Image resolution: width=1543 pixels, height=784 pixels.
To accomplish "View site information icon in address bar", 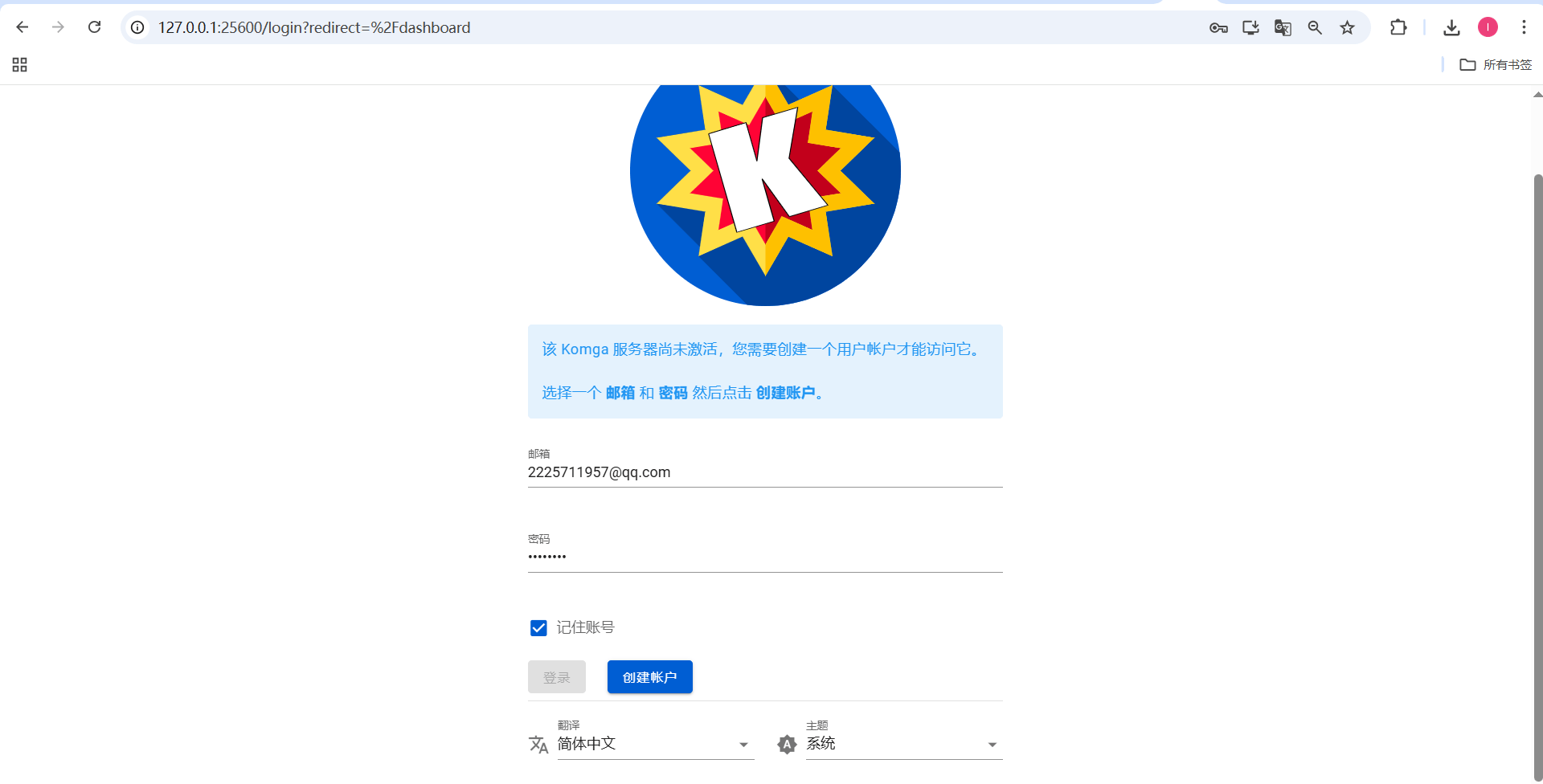I will tap(137, 27).
